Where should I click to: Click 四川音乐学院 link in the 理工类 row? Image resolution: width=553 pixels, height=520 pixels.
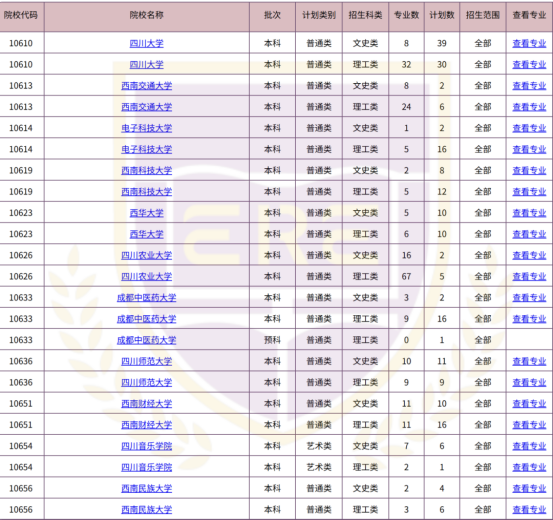(146, 467)
